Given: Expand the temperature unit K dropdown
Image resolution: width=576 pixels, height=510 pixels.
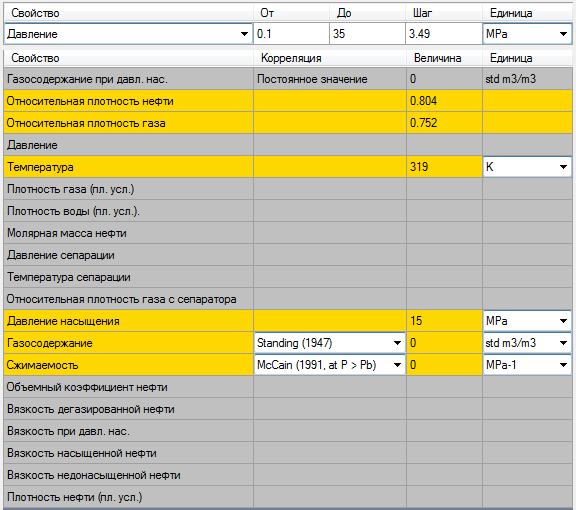Looking at the screenshot, I should click(x=527, y=167).
